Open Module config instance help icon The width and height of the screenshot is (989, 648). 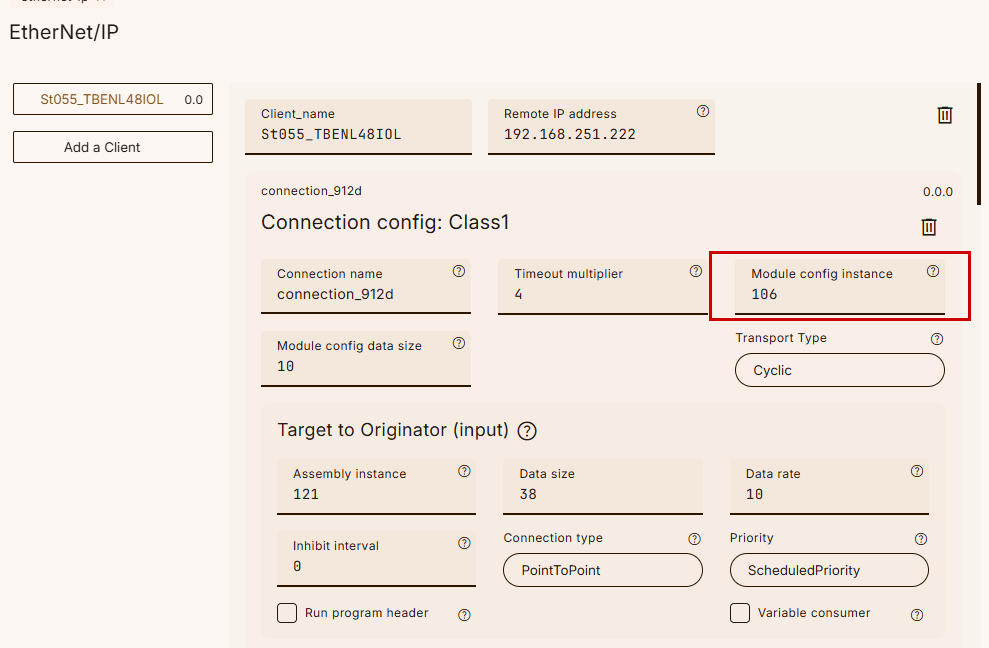(933, 271)
